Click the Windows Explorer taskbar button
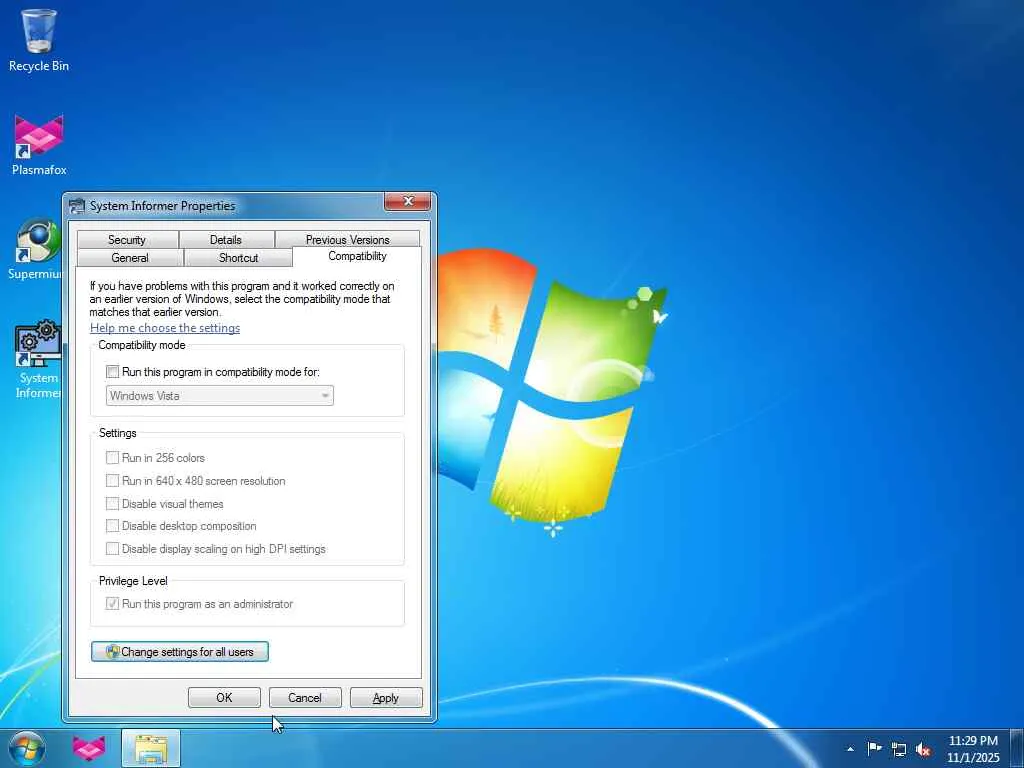 coord(151,748)
